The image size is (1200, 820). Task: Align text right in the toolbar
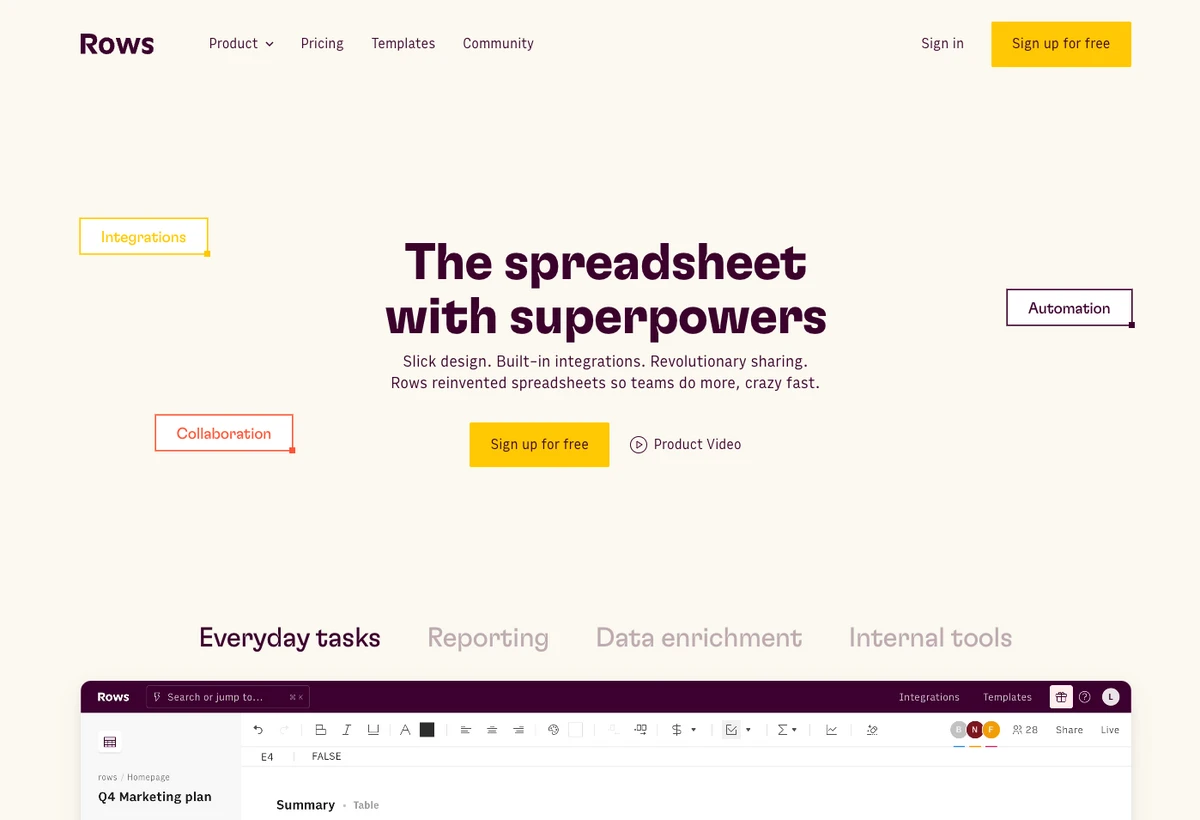(x=518, y=730)
